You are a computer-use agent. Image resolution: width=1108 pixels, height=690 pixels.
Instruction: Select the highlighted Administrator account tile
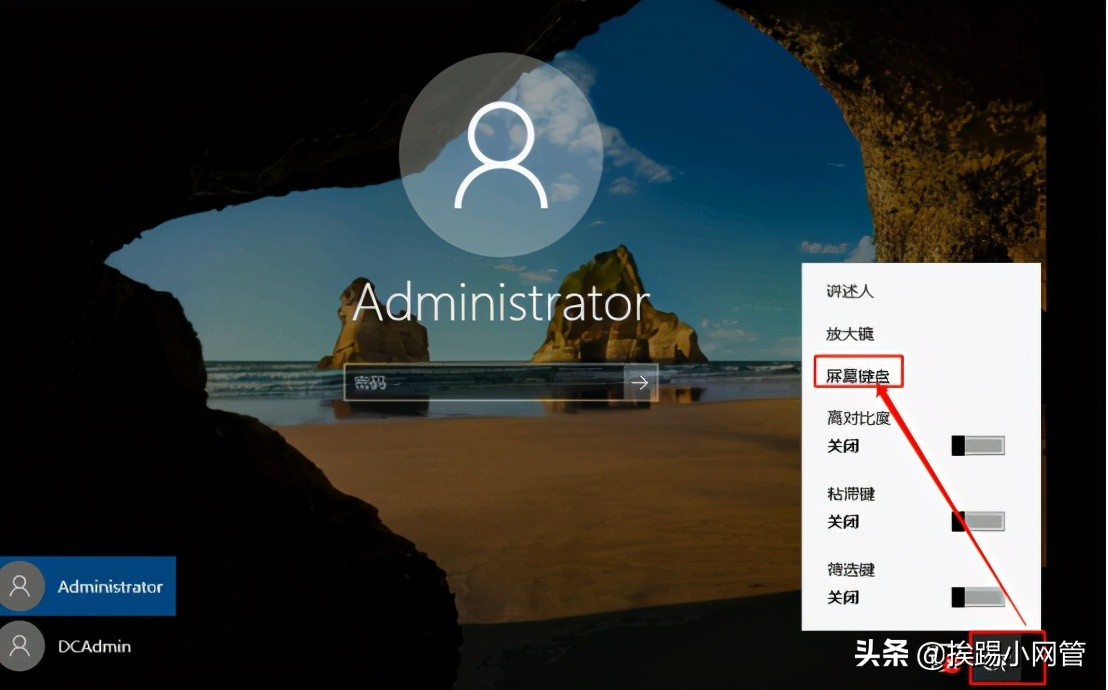pos(88,586)
